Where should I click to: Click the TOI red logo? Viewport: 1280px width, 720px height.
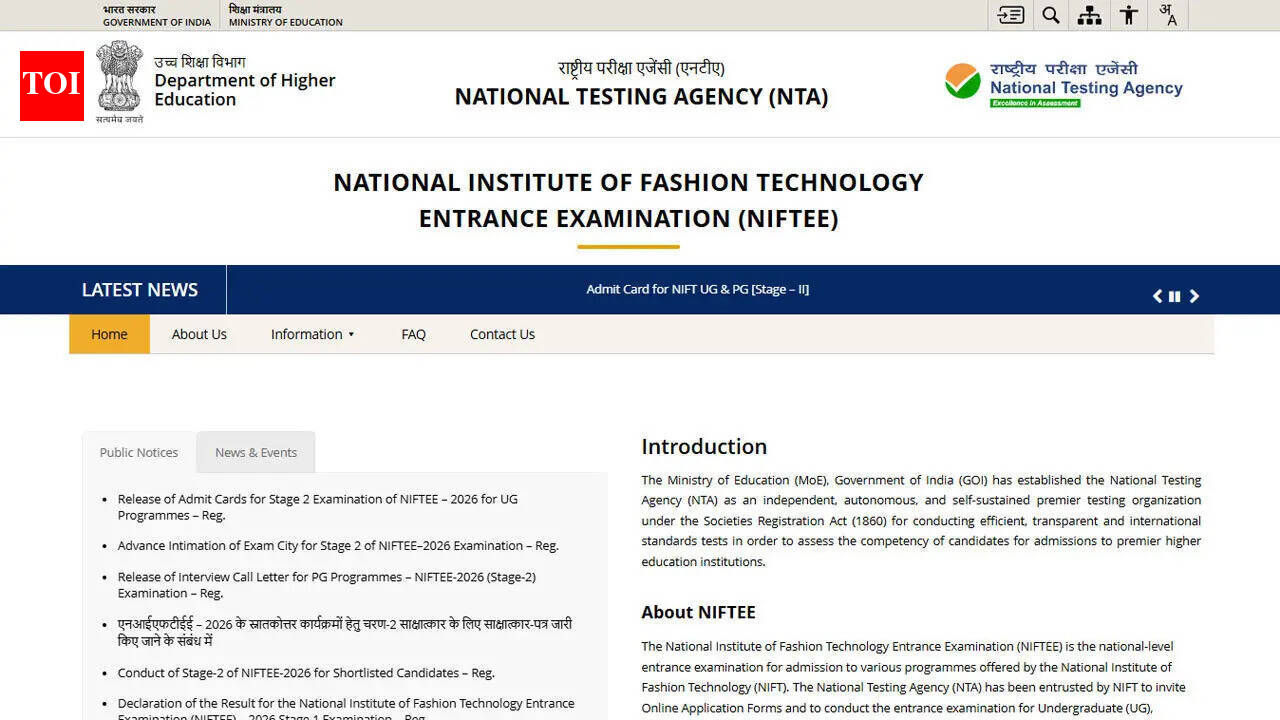[52, 86]
